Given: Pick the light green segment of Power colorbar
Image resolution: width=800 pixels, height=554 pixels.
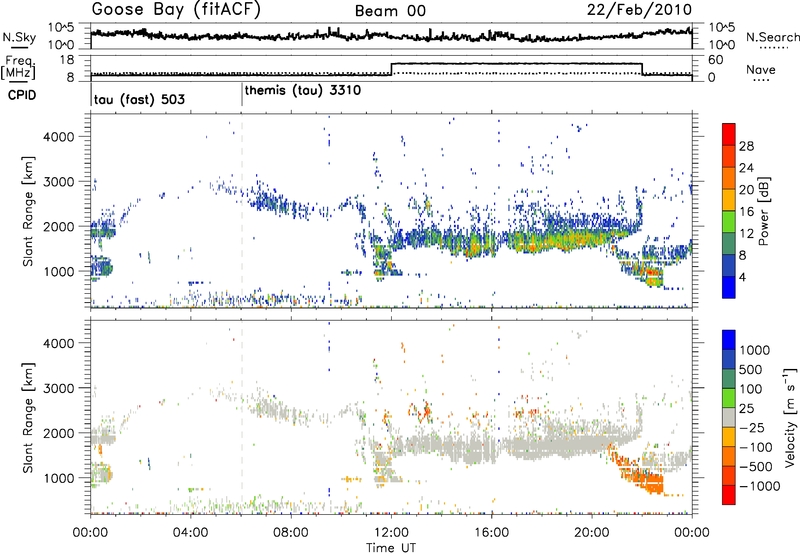Looking at the screenshot, I should (x=729, y=221).
